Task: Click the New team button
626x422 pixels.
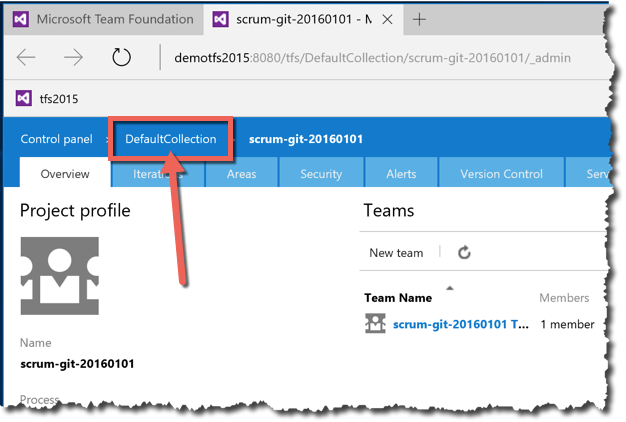Action: [x=396, y=253]
